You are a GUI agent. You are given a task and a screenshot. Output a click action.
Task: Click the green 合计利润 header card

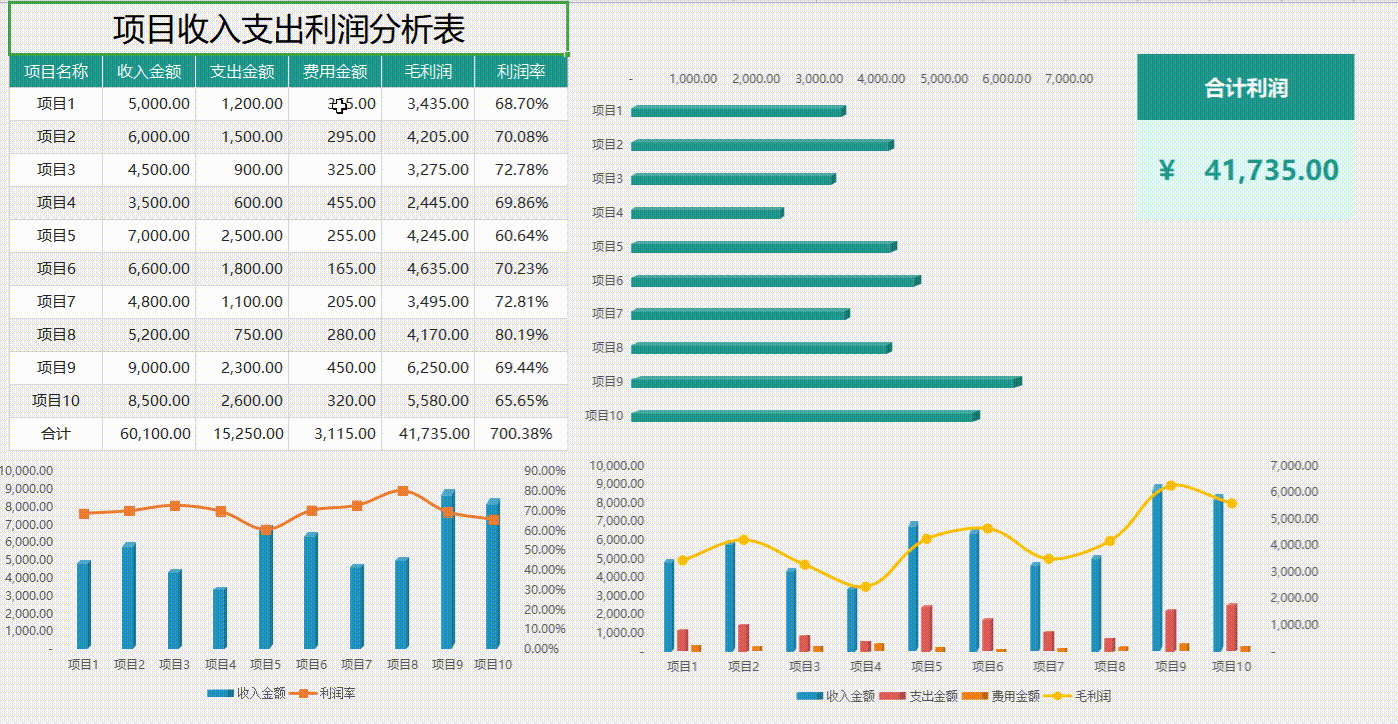[x=1246, y=88]
